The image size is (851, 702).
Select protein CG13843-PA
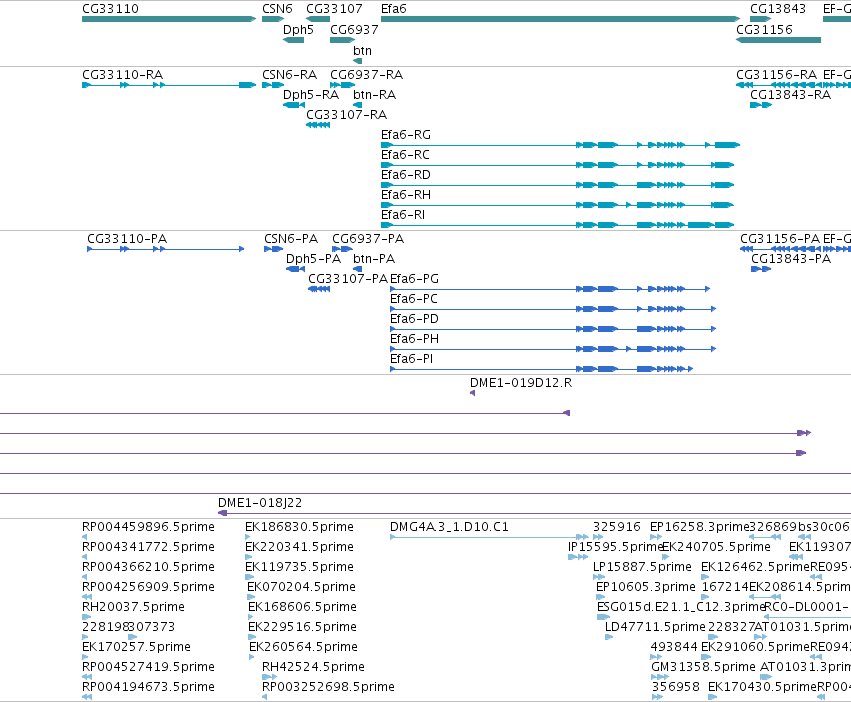(x=761, y=269)
